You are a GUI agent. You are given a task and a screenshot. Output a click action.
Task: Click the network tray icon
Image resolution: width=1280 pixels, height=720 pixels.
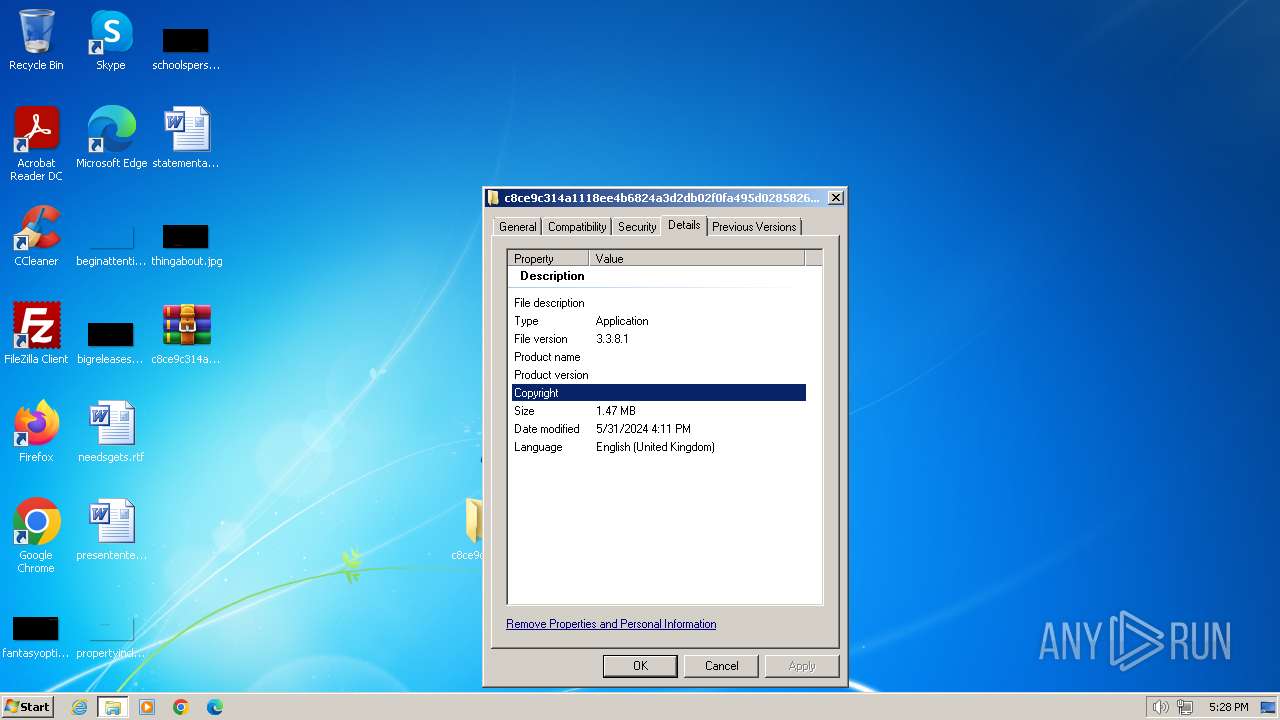pyautogui.click(x=1185, y=707)
